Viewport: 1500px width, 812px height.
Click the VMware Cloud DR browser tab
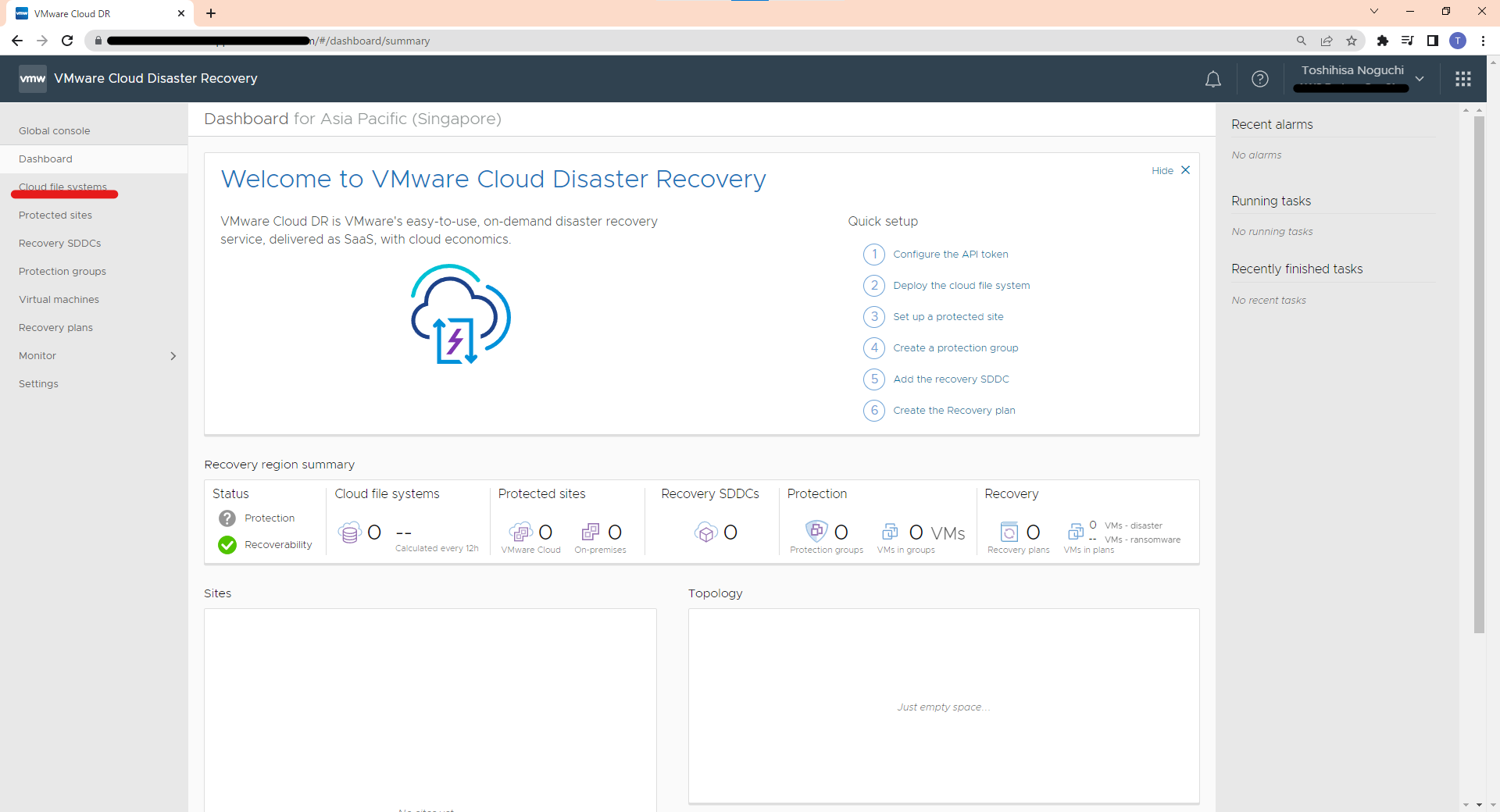98,13
